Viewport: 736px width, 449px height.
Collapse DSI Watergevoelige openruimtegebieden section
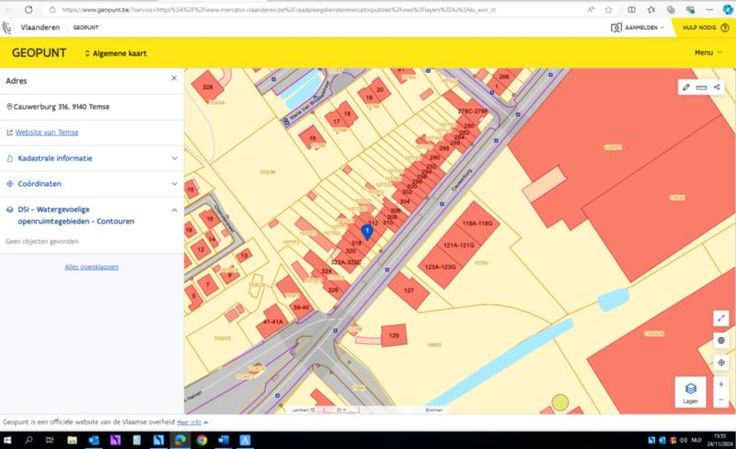pos(174,210)
